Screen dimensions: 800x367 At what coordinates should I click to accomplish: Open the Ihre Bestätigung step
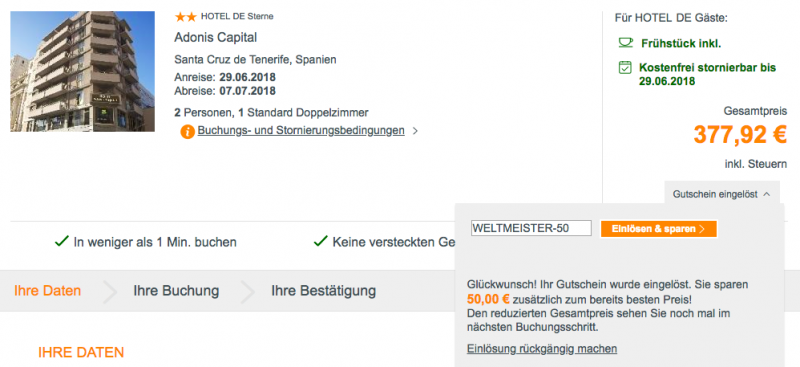(x=323, y=291)
